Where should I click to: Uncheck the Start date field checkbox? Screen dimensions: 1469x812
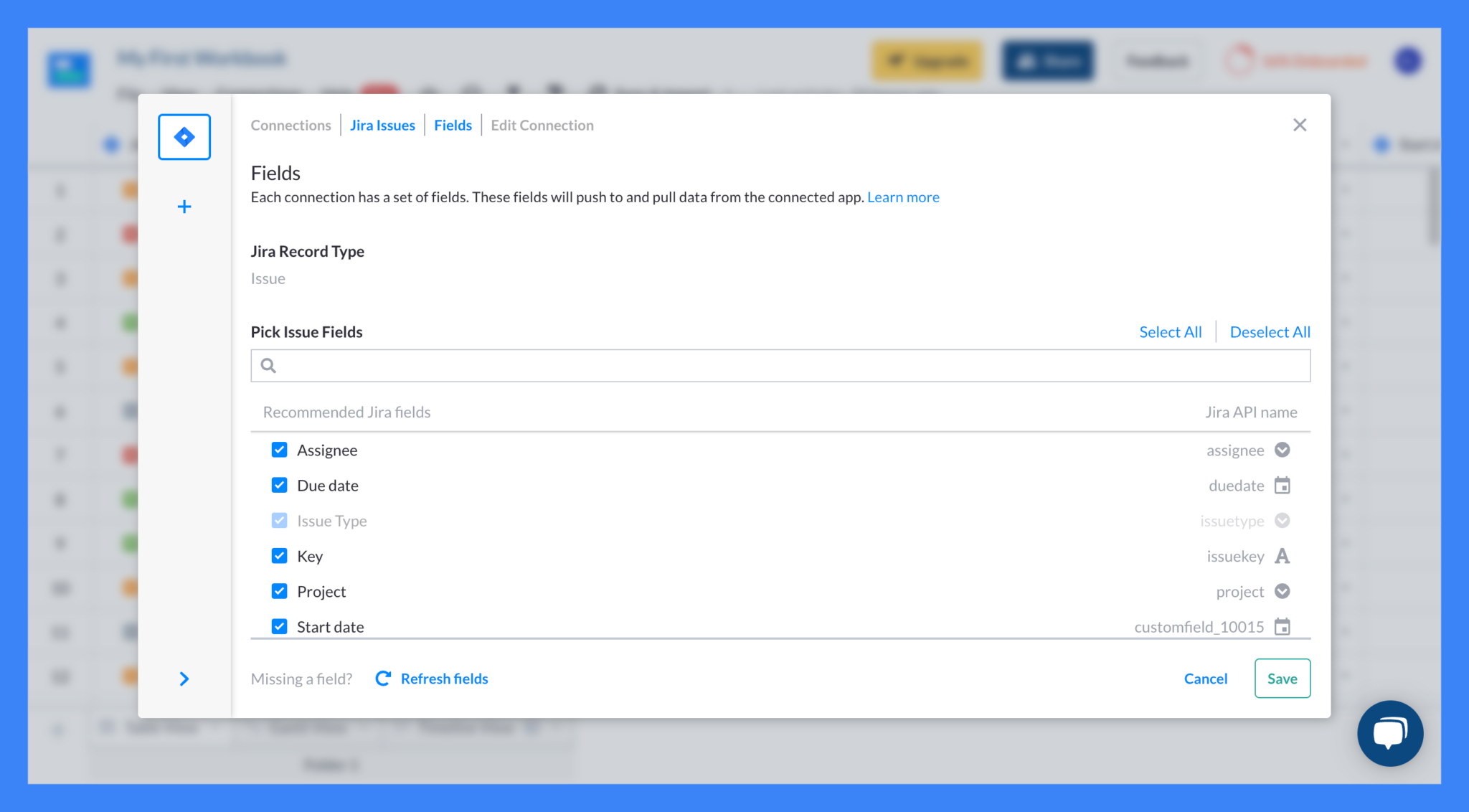coord(280,626)
